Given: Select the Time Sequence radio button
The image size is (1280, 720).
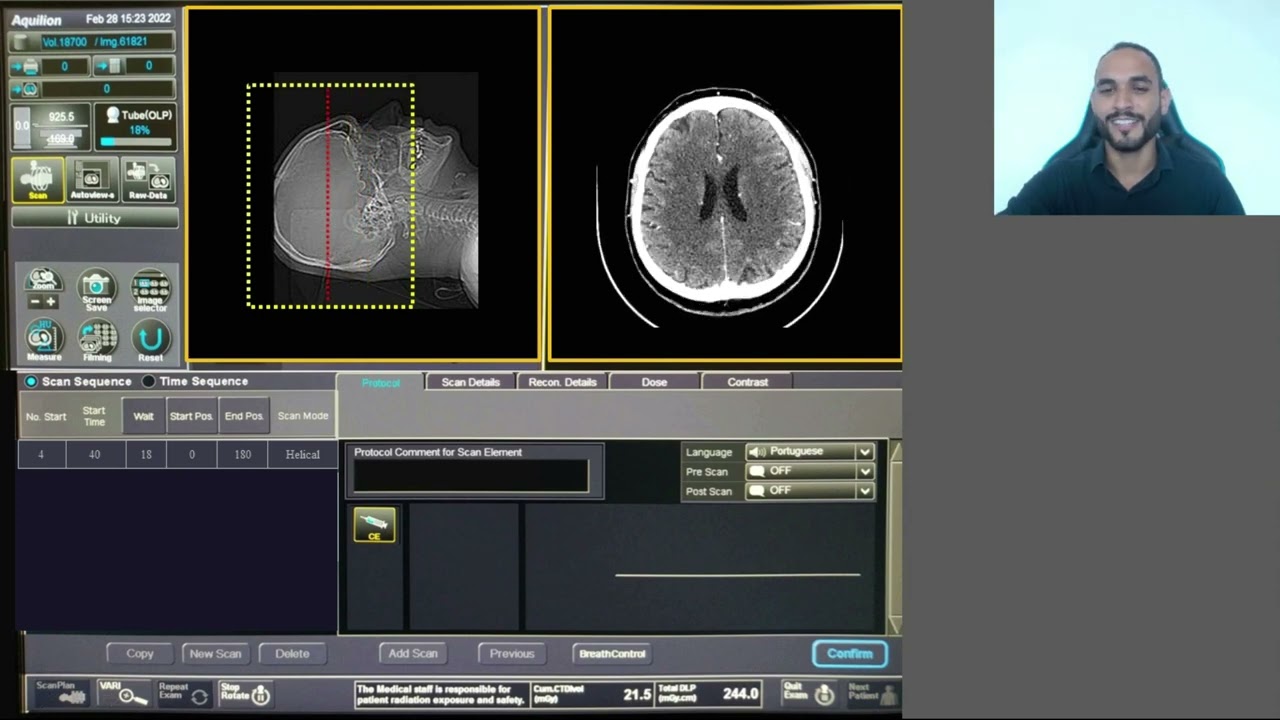Looking at the screenshot, I should pyautogui.click(x=149, y=381).
